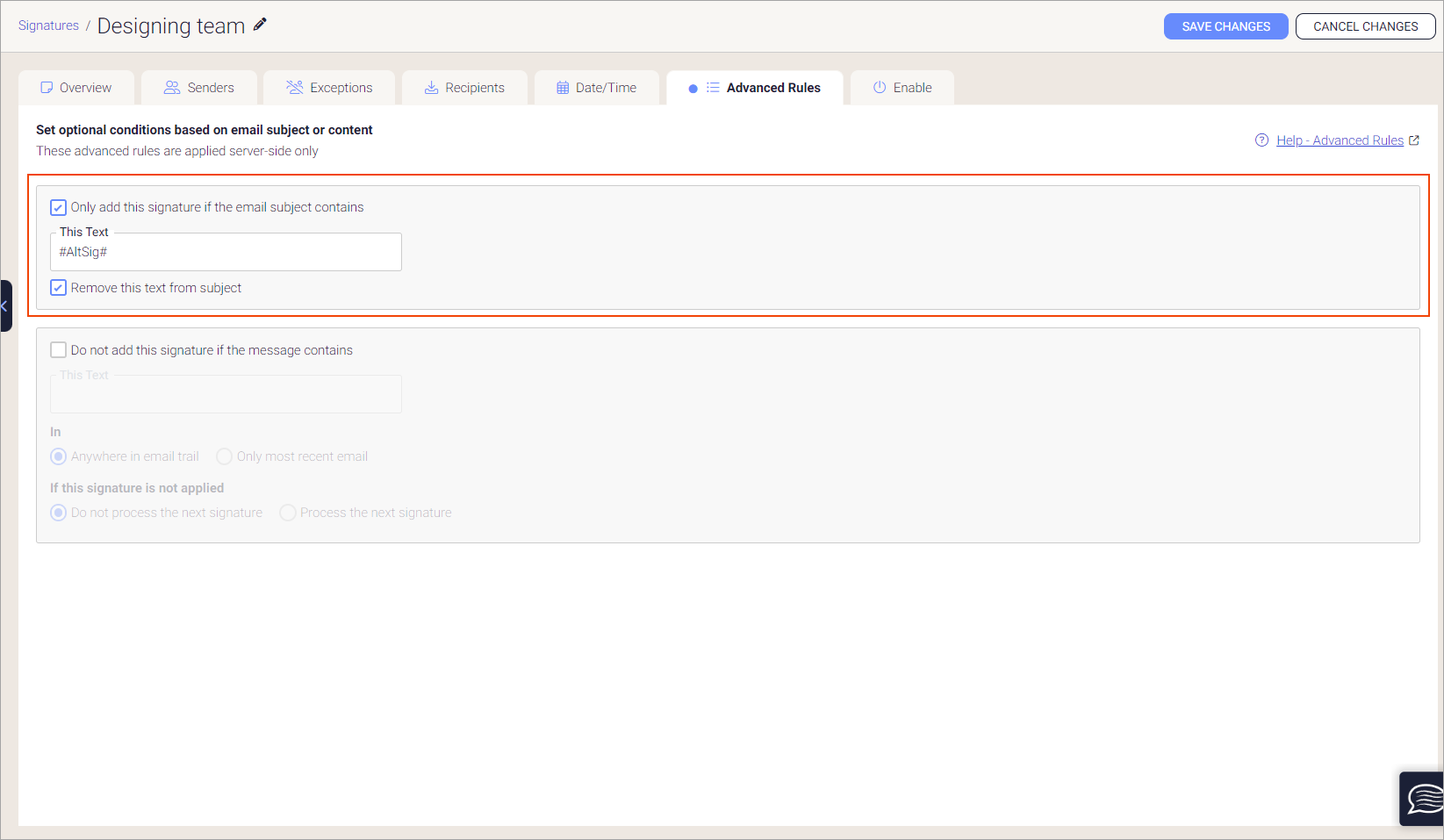The image size is (1444, 840).
Task: Click the Recipients tray icon
Action: tap(430, 87)
